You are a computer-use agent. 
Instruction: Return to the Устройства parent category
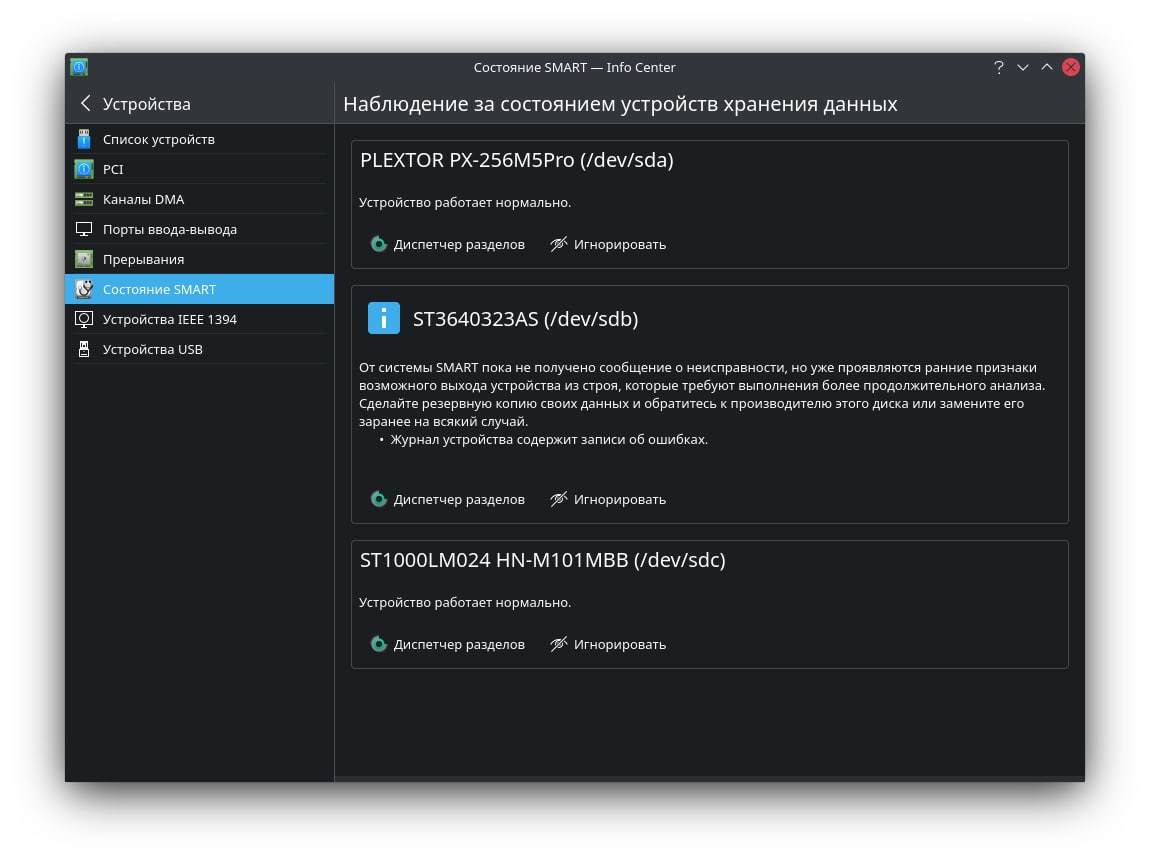pyautogui.click(x=146, y=104)
